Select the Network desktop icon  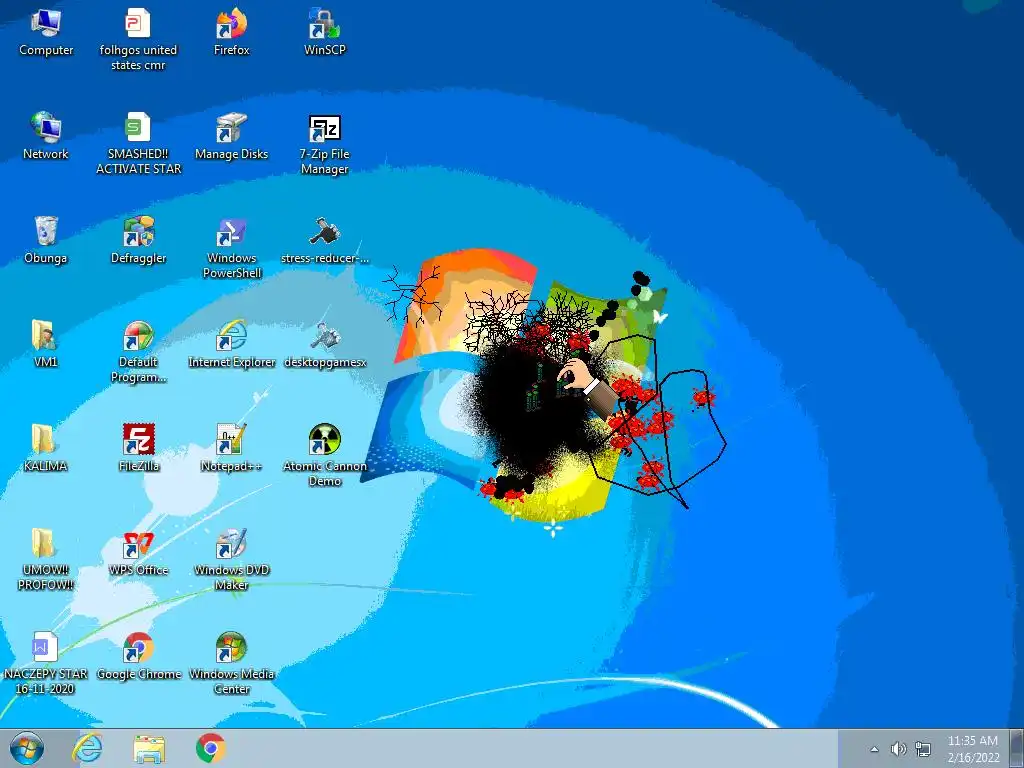point(46,136)
